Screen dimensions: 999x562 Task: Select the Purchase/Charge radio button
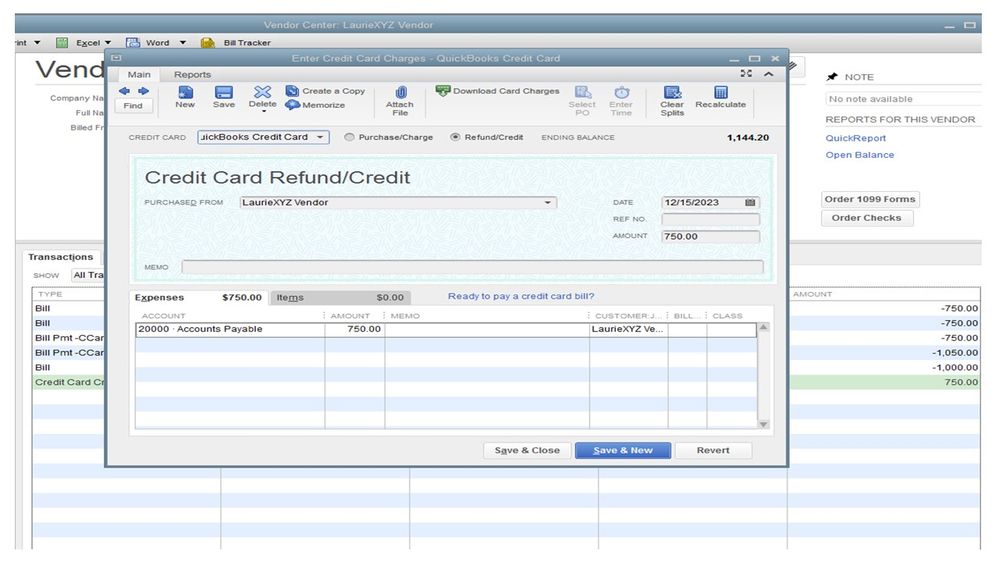(349, 137)
